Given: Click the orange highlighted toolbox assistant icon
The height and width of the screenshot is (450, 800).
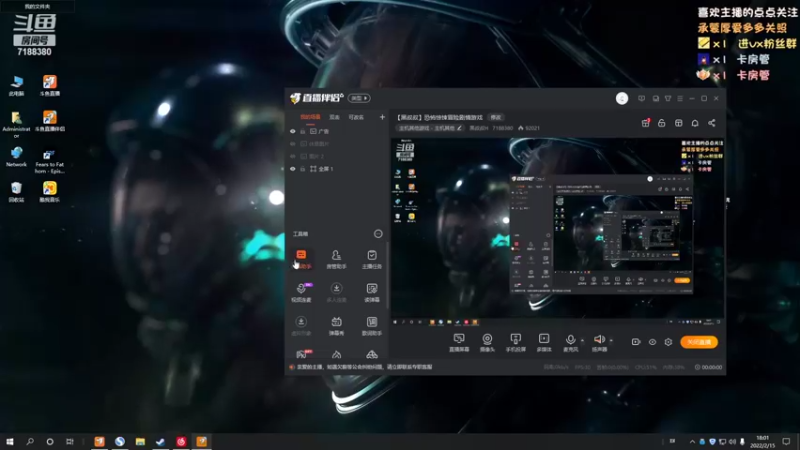Looking at the screenshot, I should (x=302, y=259).
